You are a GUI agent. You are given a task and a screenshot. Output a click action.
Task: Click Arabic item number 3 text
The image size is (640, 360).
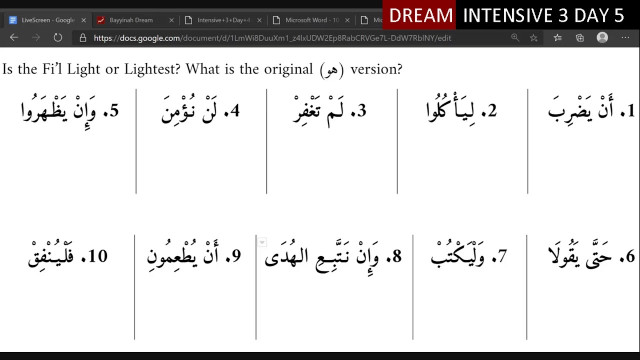330,111
